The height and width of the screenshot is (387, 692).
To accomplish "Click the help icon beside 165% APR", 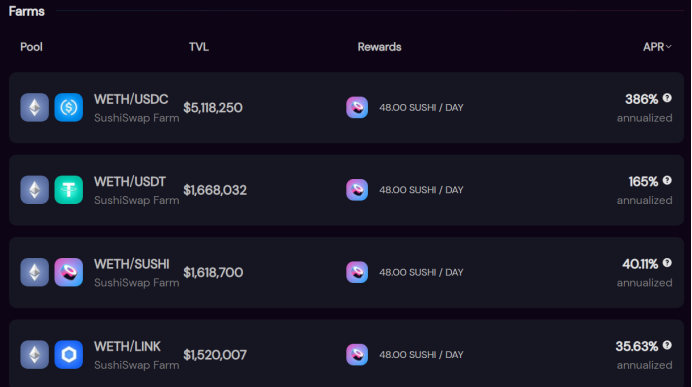I will pyautogui.click(x=667, y=180).
